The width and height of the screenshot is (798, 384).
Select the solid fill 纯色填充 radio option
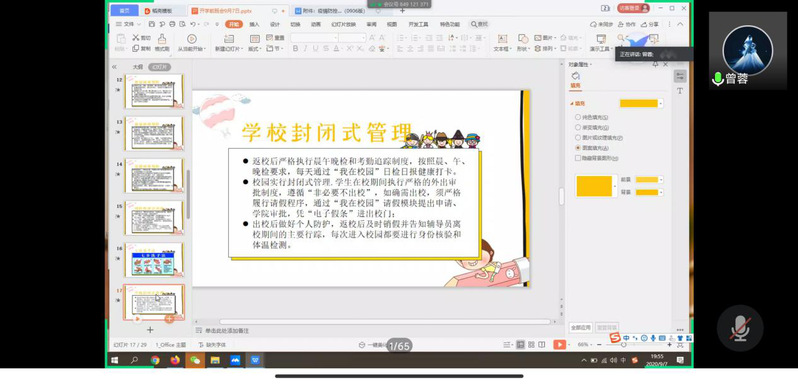(578, 117)
